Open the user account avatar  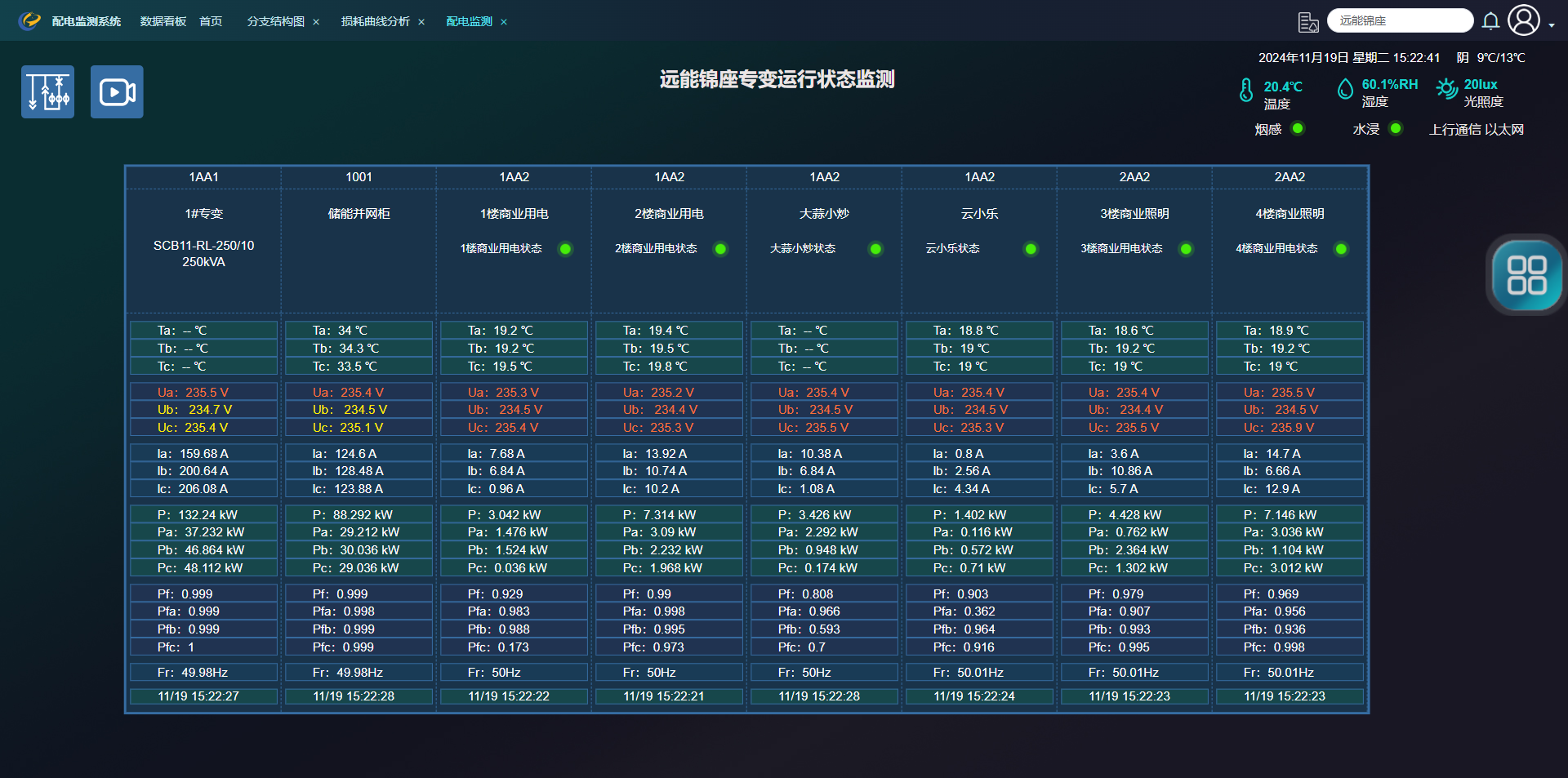pos(1523,20)
